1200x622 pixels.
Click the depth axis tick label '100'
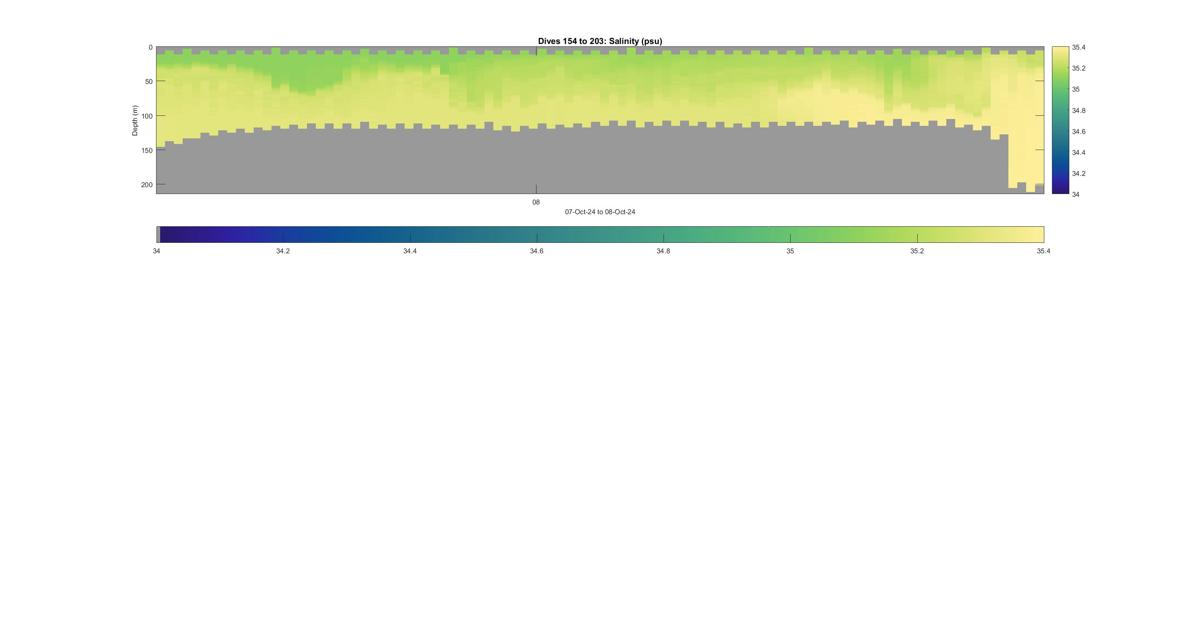tap(147, 116)
